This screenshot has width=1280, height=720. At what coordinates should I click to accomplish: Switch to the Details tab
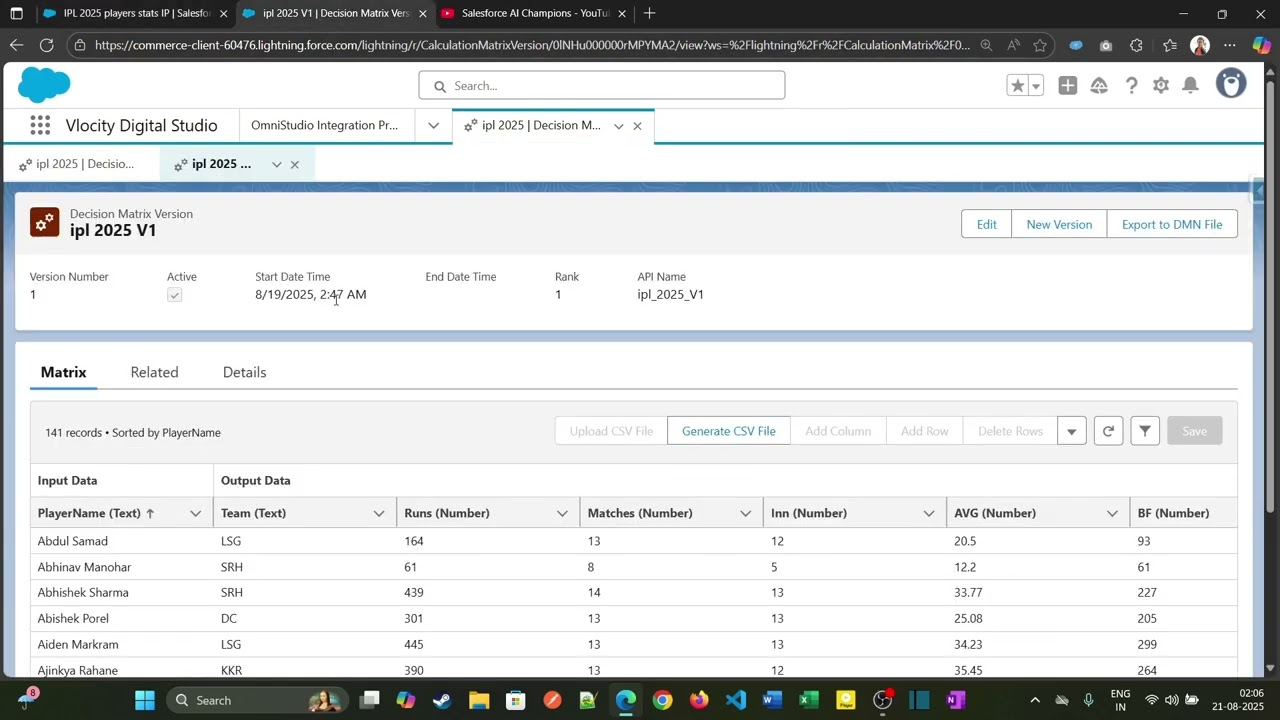point(244,372)
